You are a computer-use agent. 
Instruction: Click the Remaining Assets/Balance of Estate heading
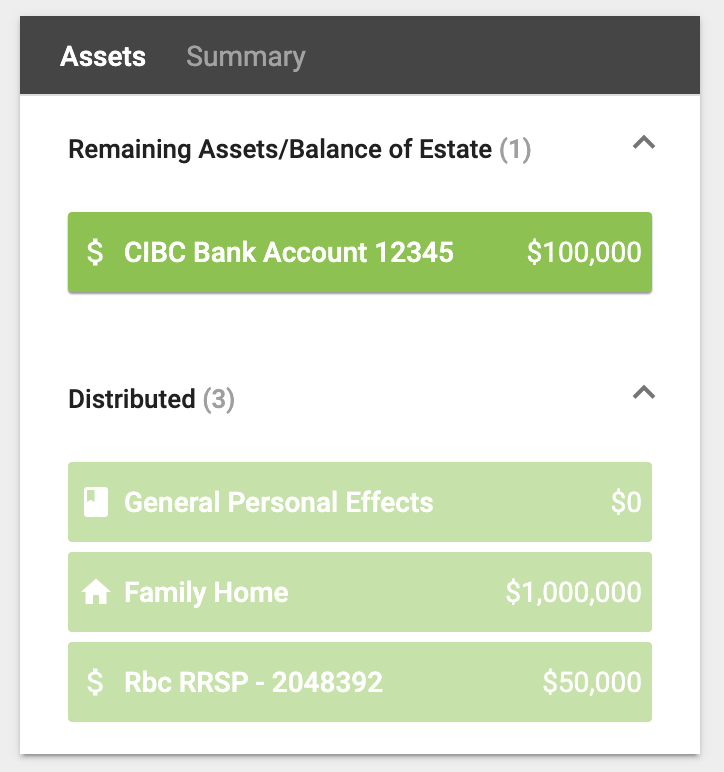pyautogui.click(x=280, y=149)
